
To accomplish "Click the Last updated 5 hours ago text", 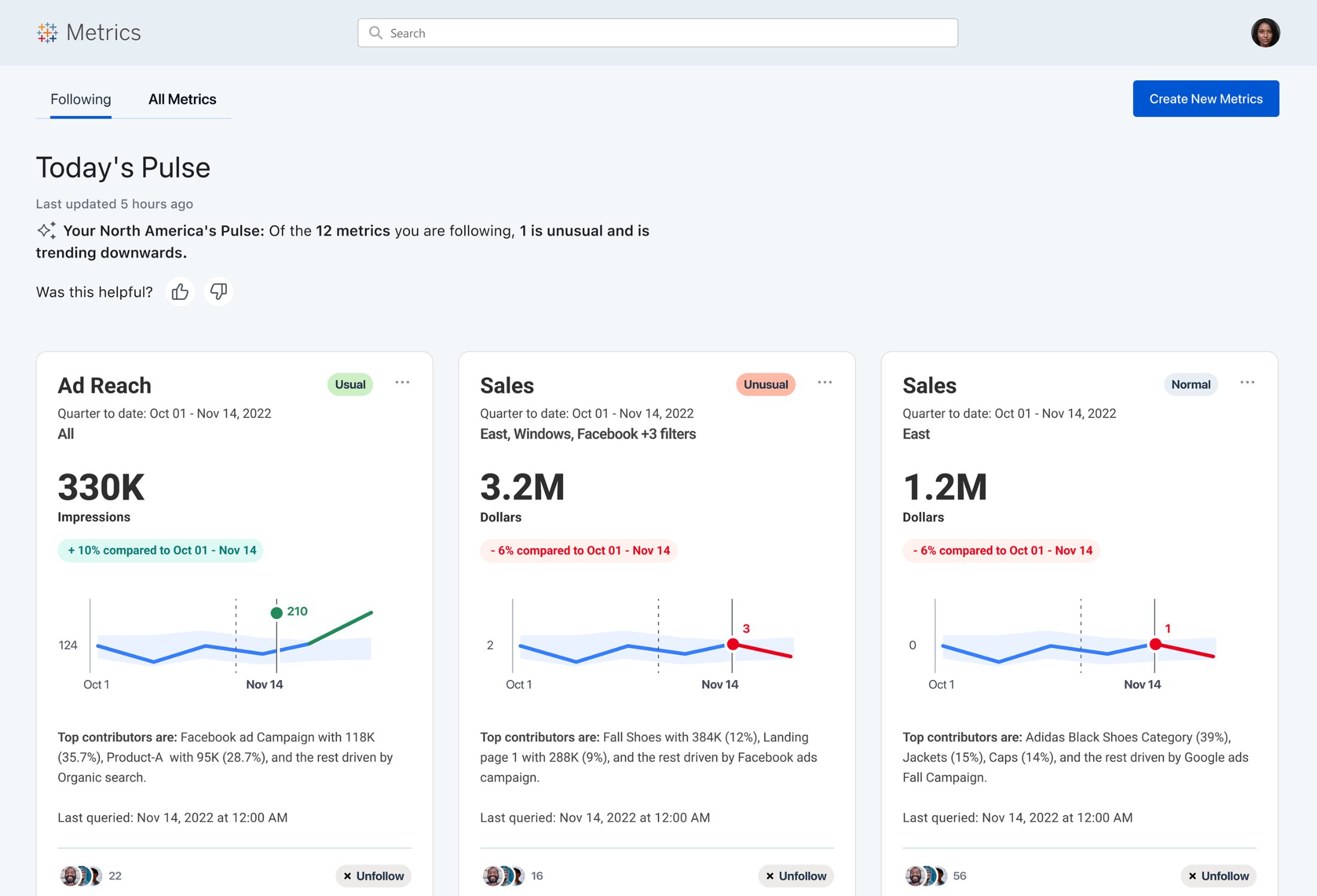I will [114, 204].
